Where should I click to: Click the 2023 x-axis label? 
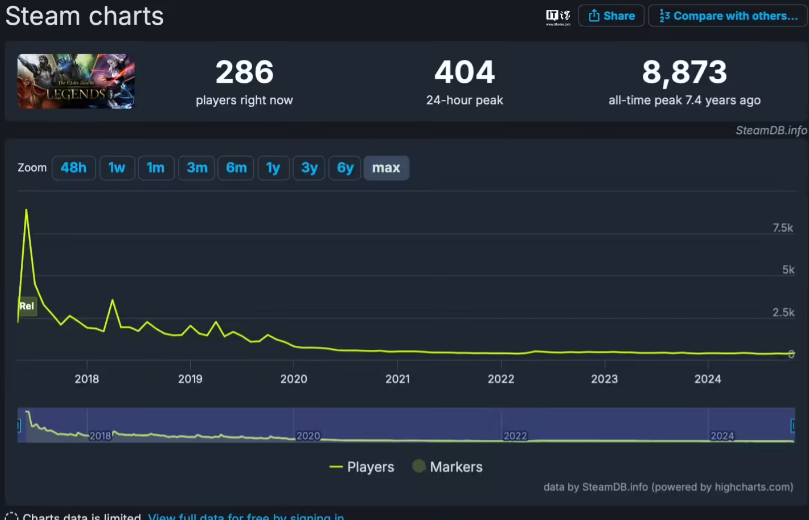(604, 379)
